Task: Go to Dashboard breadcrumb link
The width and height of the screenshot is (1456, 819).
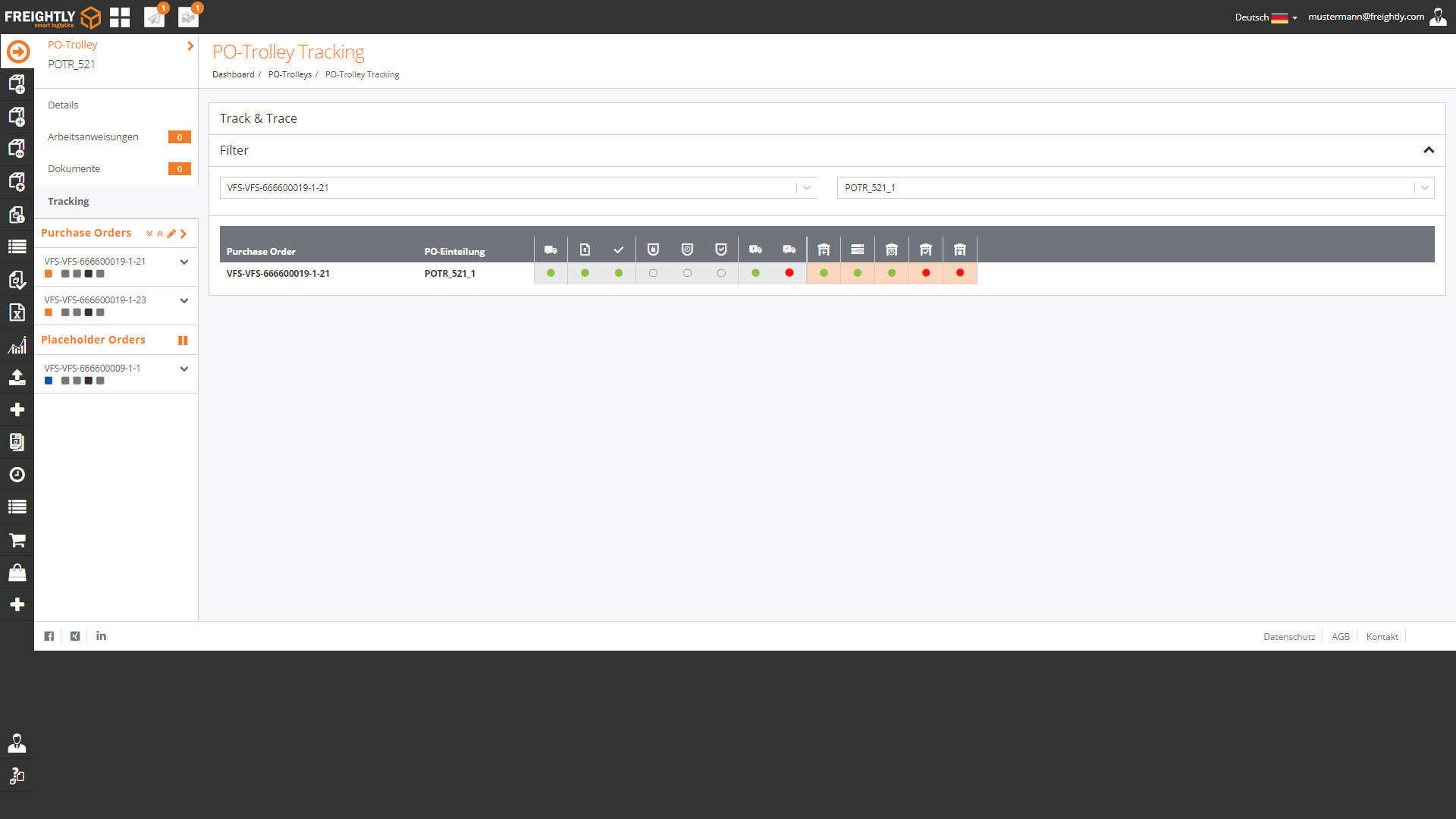Action: point(234,74)
